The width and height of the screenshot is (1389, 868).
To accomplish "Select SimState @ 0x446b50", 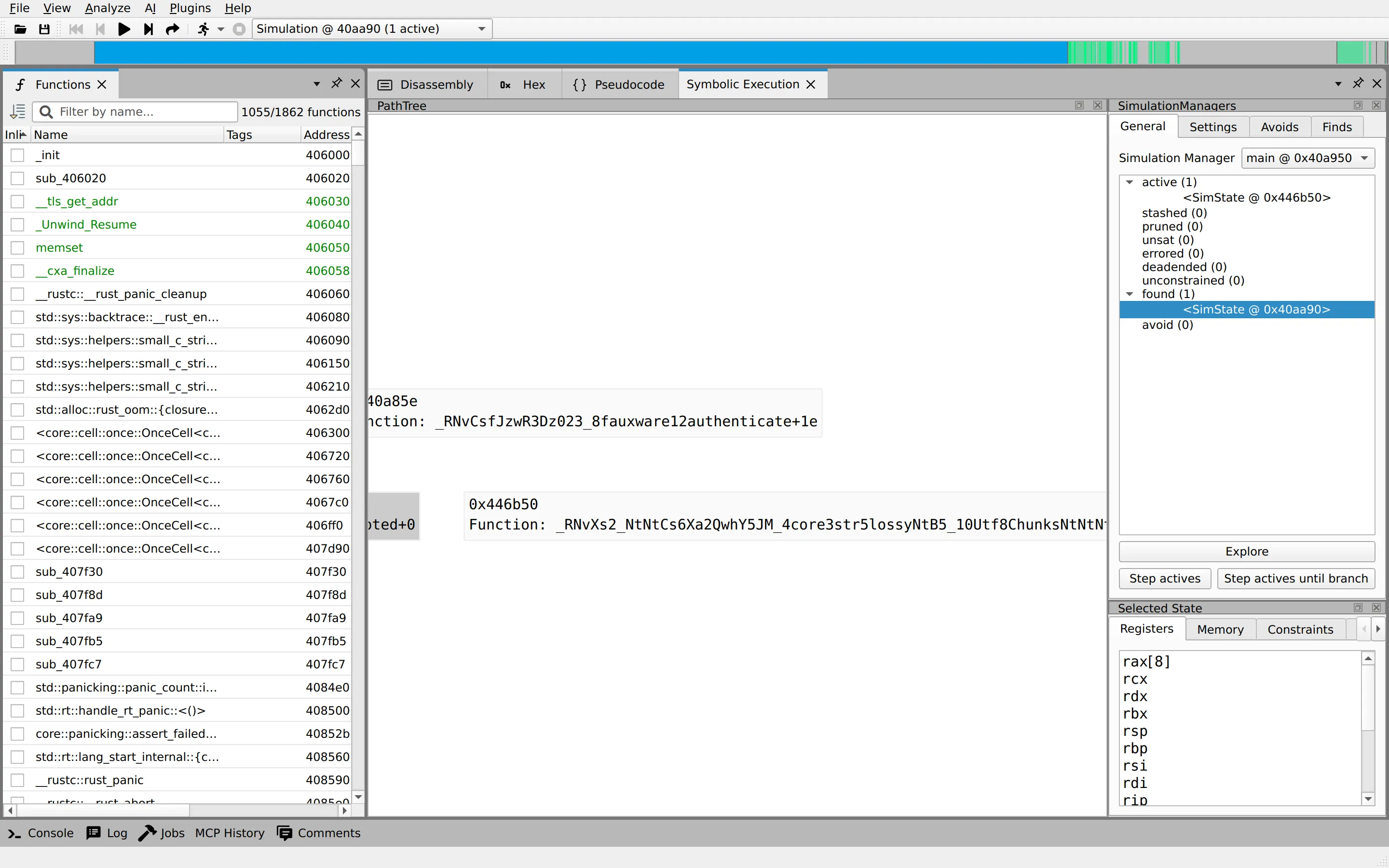I will click(1256, 198).
